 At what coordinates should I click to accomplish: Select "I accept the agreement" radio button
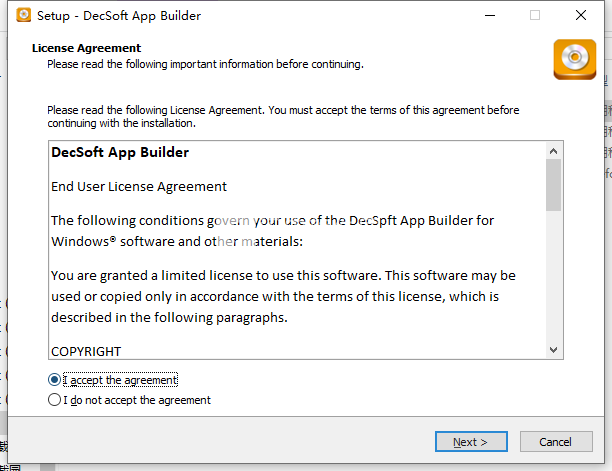point(54,380)
